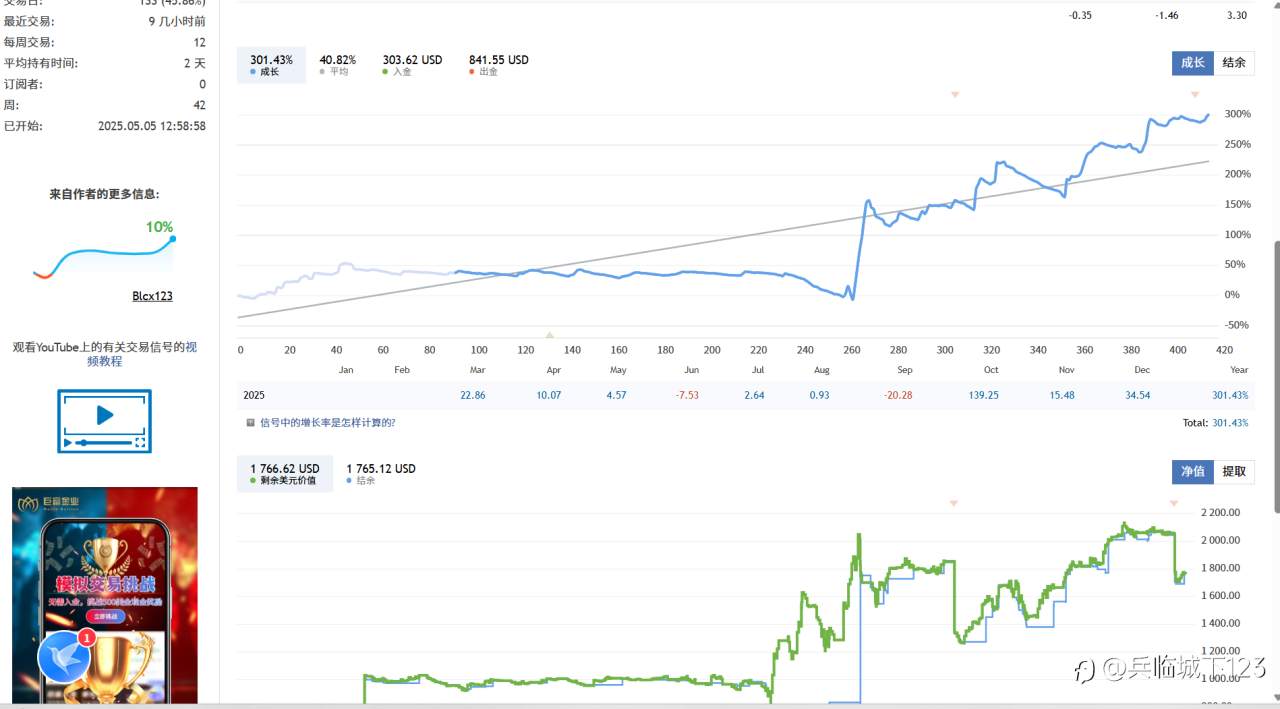This screenshot has width=1280, height=709.
Task: Click the blue bird chat notification icon
Action: pyautogui.click(x=65, y=656)
